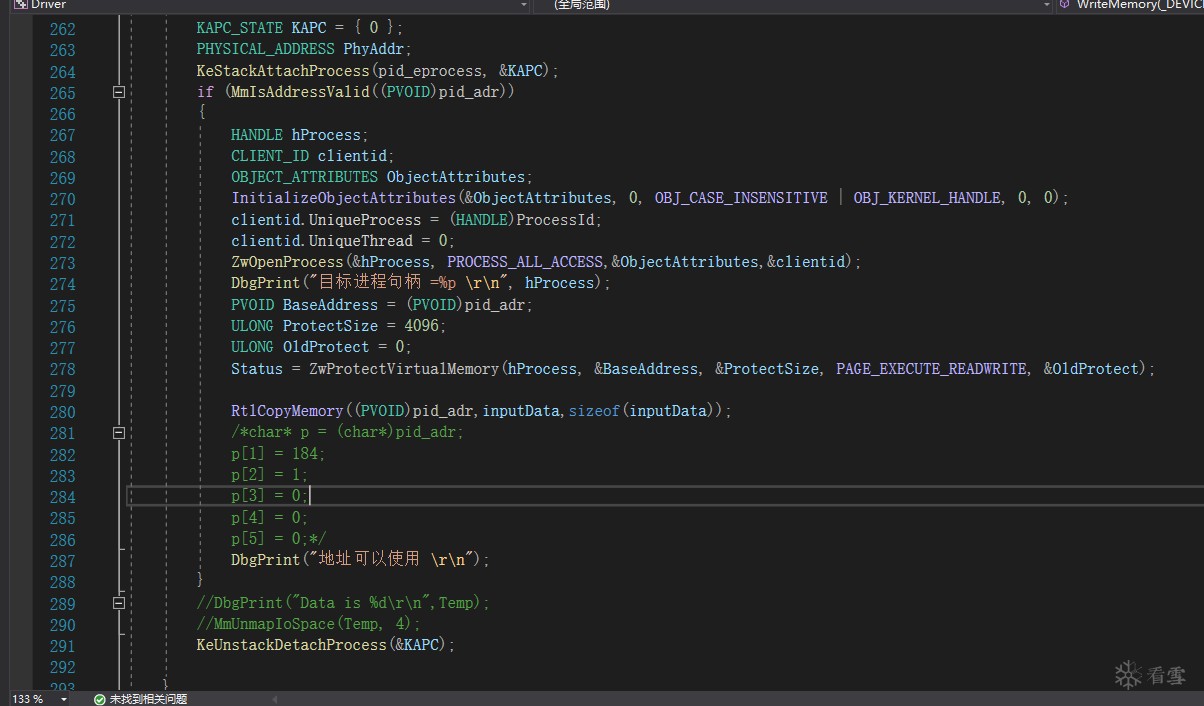Click PHYSICAL_ADDRESS on line 263

pyautogui.click(x=266, y=49)
